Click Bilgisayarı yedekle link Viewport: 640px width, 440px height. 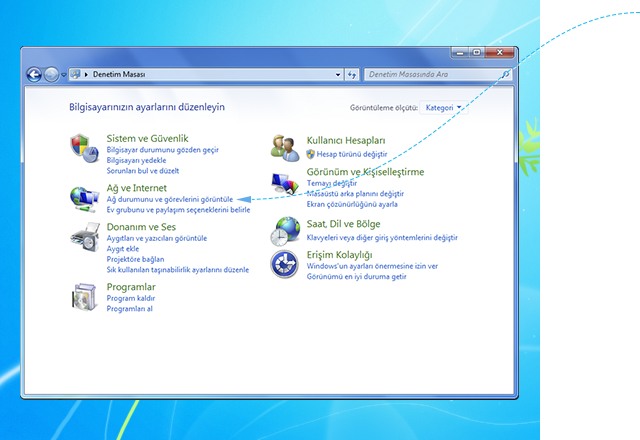point(136,160)
